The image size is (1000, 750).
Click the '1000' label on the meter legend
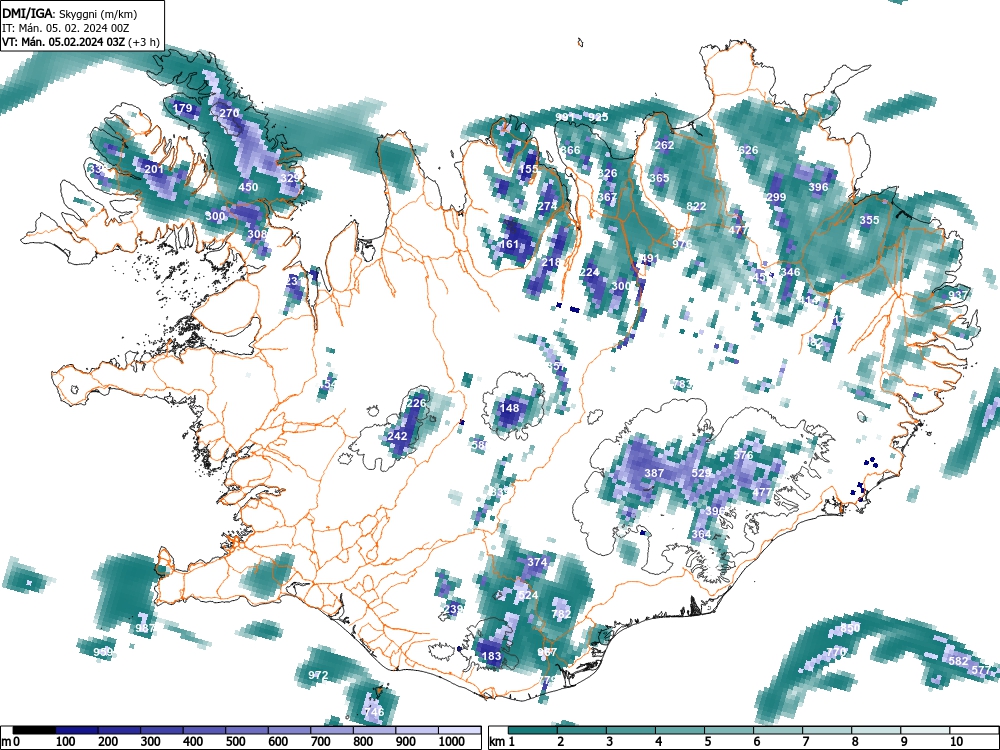451,742
